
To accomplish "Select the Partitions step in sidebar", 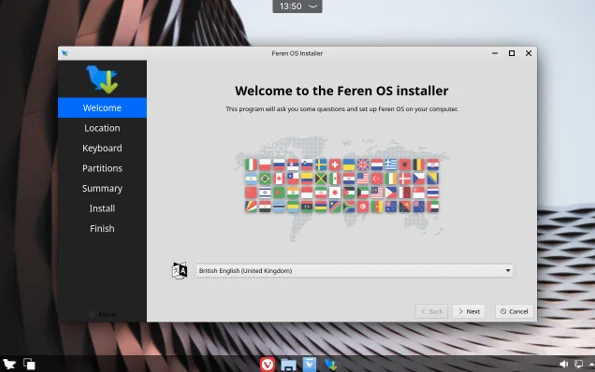I will [x=102, y=168].
